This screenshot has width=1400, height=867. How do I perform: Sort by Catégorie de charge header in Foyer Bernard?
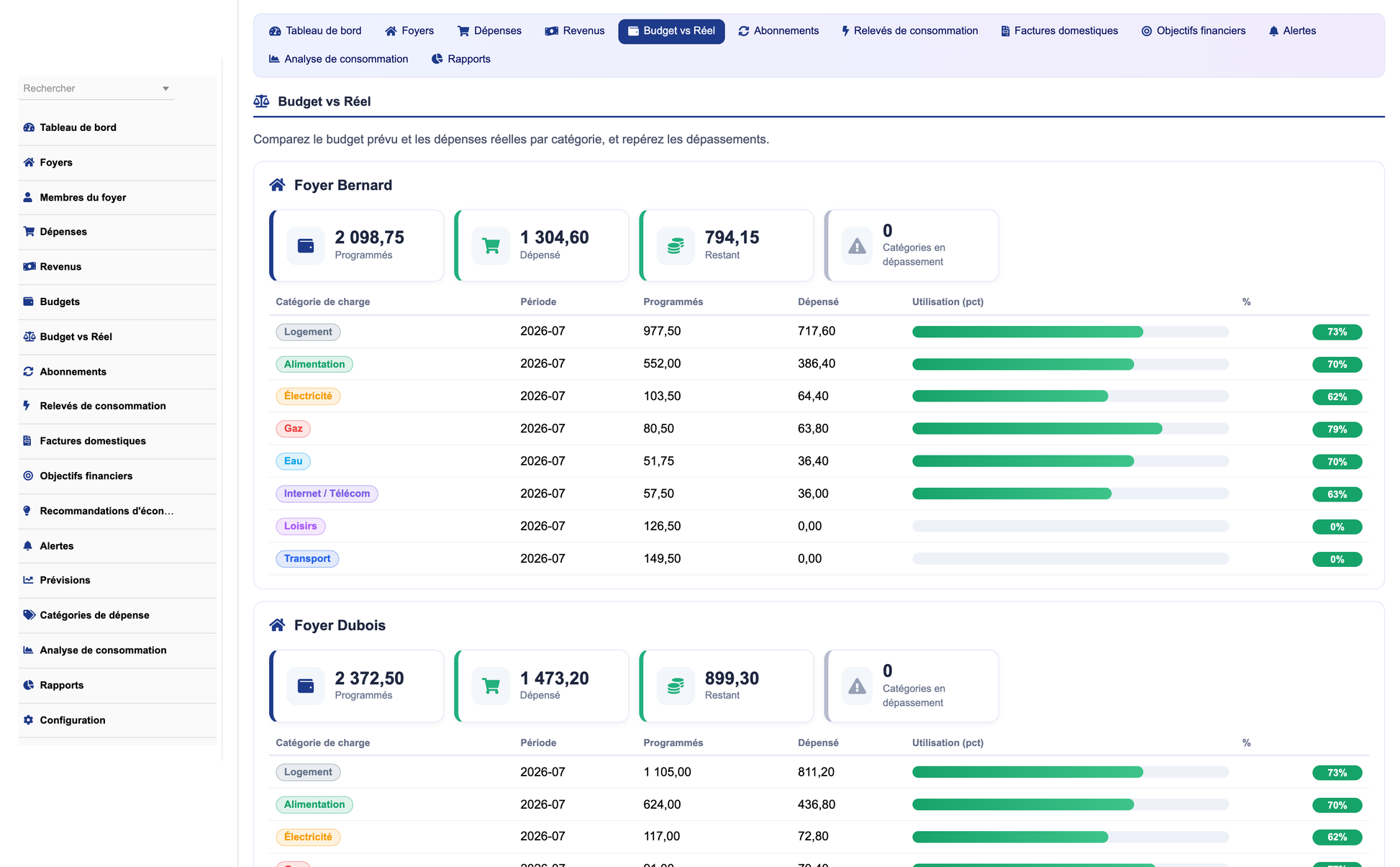point(323,302)
